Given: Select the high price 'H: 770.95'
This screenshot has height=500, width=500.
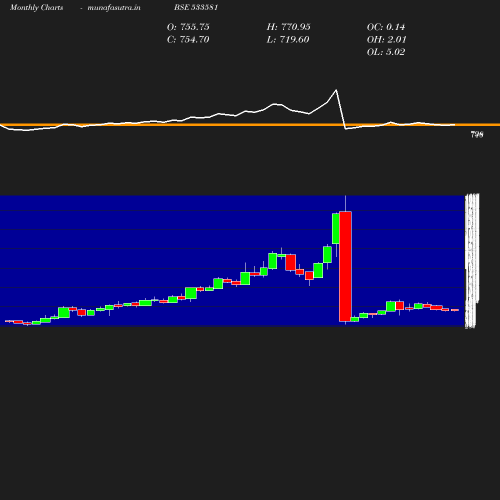Looking at the screenshot, I should [288, 27].
